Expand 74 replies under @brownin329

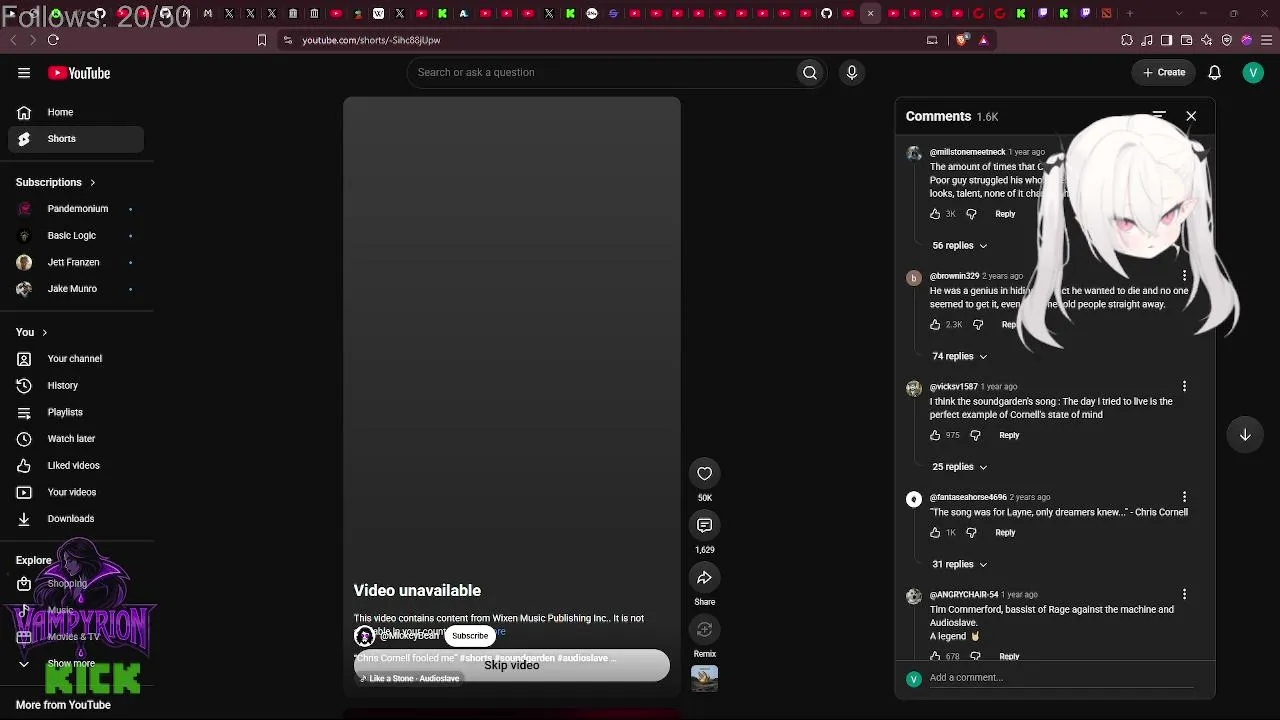click(x=960, y=356)
